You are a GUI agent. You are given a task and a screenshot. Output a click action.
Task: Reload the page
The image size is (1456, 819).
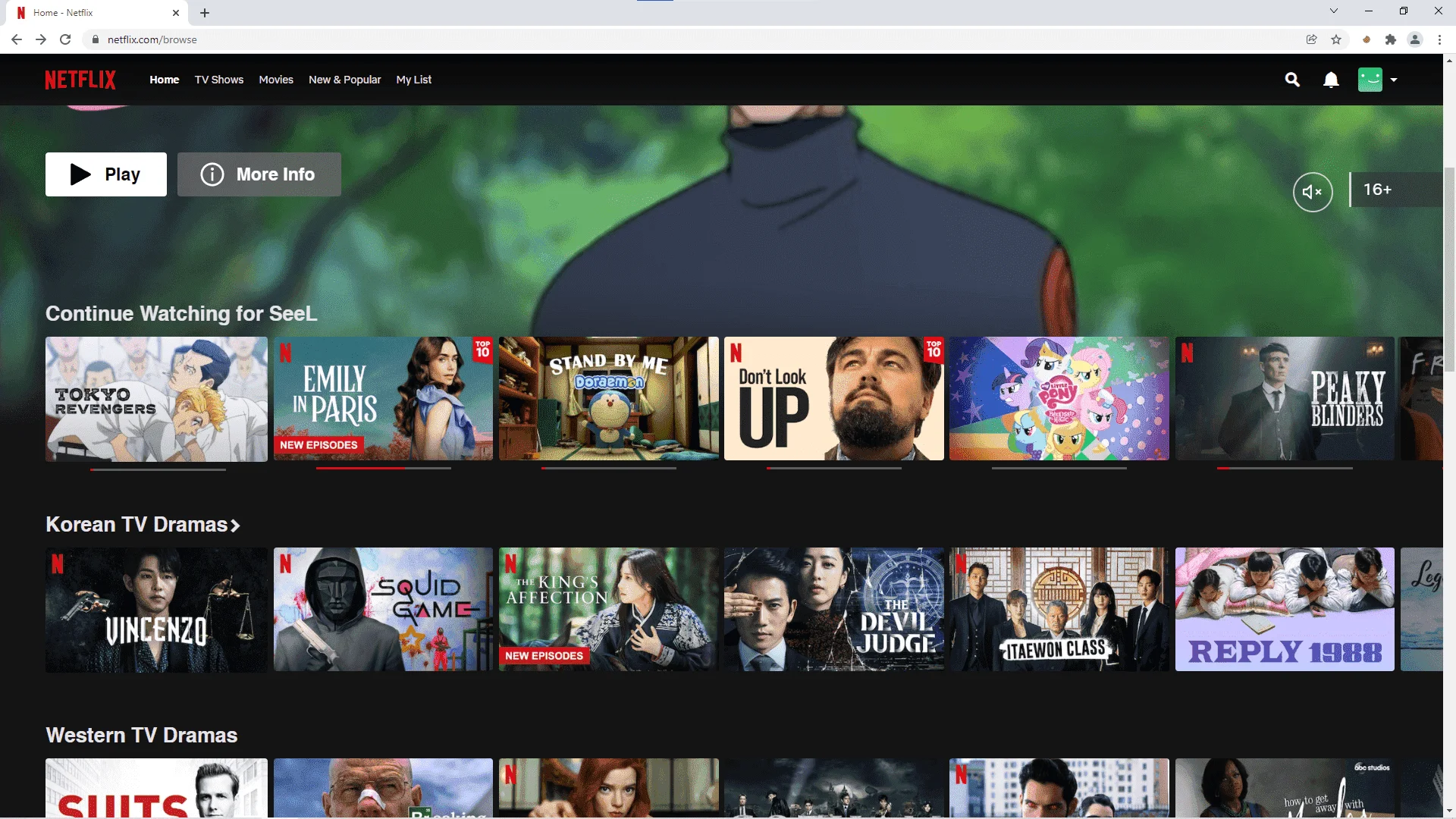click(65, 39)
